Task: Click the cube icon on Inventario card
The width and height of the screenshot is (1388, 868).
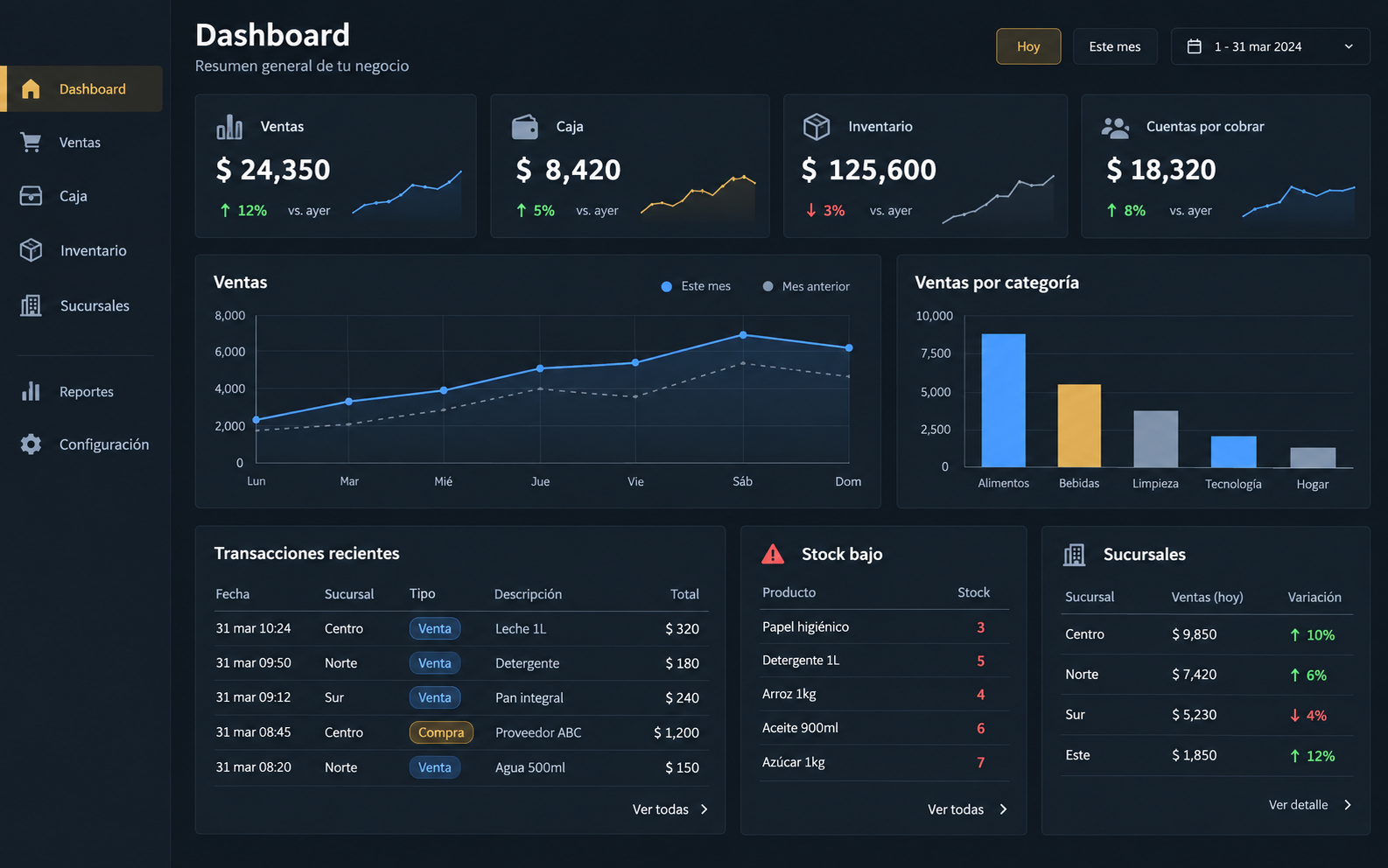Action: coord(817,127)
